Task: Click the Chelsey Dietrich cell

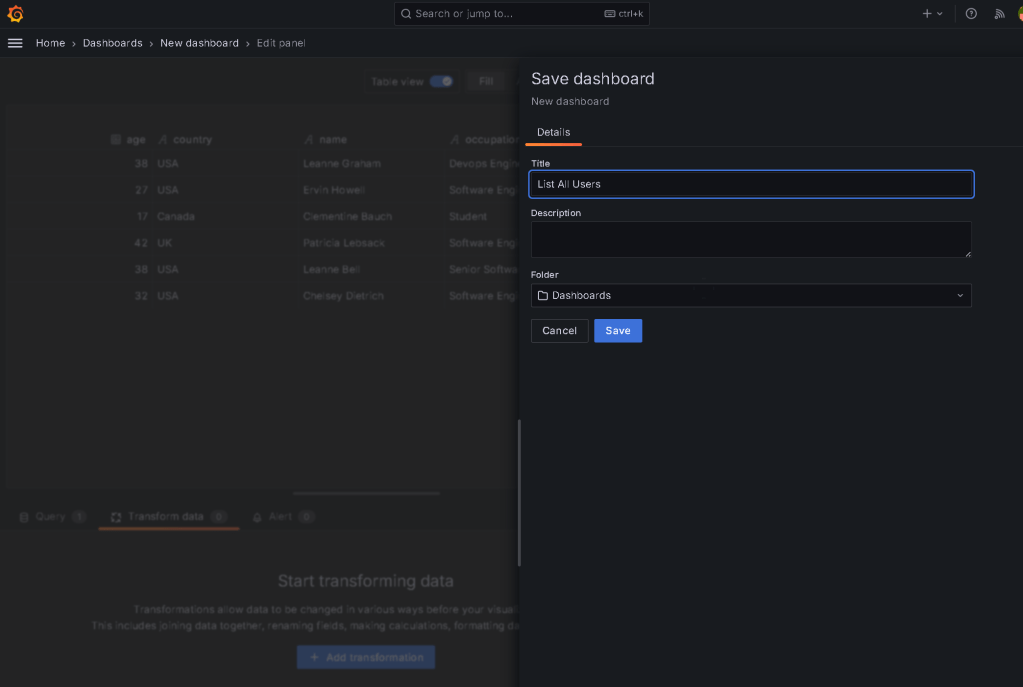Action: pyautogui.click(x=343, y=296)
